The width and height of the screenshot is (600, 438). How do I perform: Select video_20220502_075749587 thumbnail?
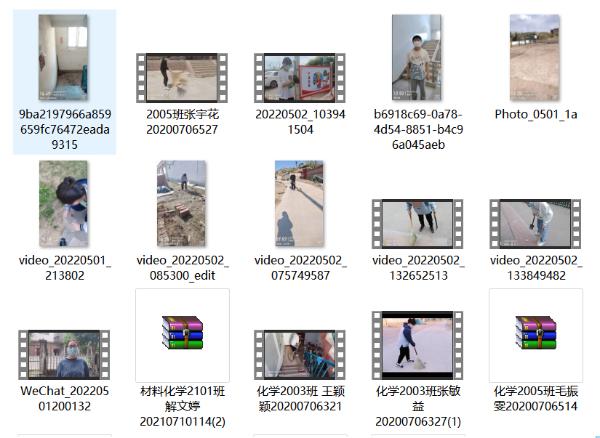299,204
